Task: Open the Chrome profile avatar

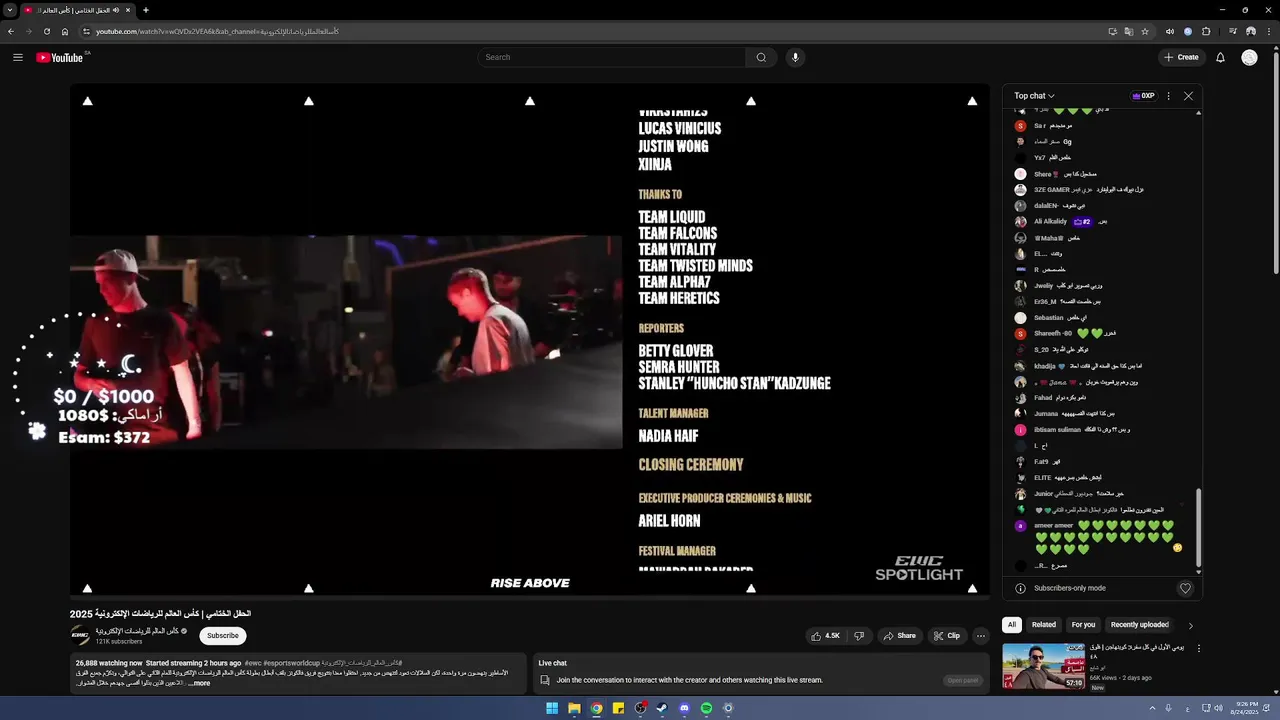Action: click(x=1250, y=31)
